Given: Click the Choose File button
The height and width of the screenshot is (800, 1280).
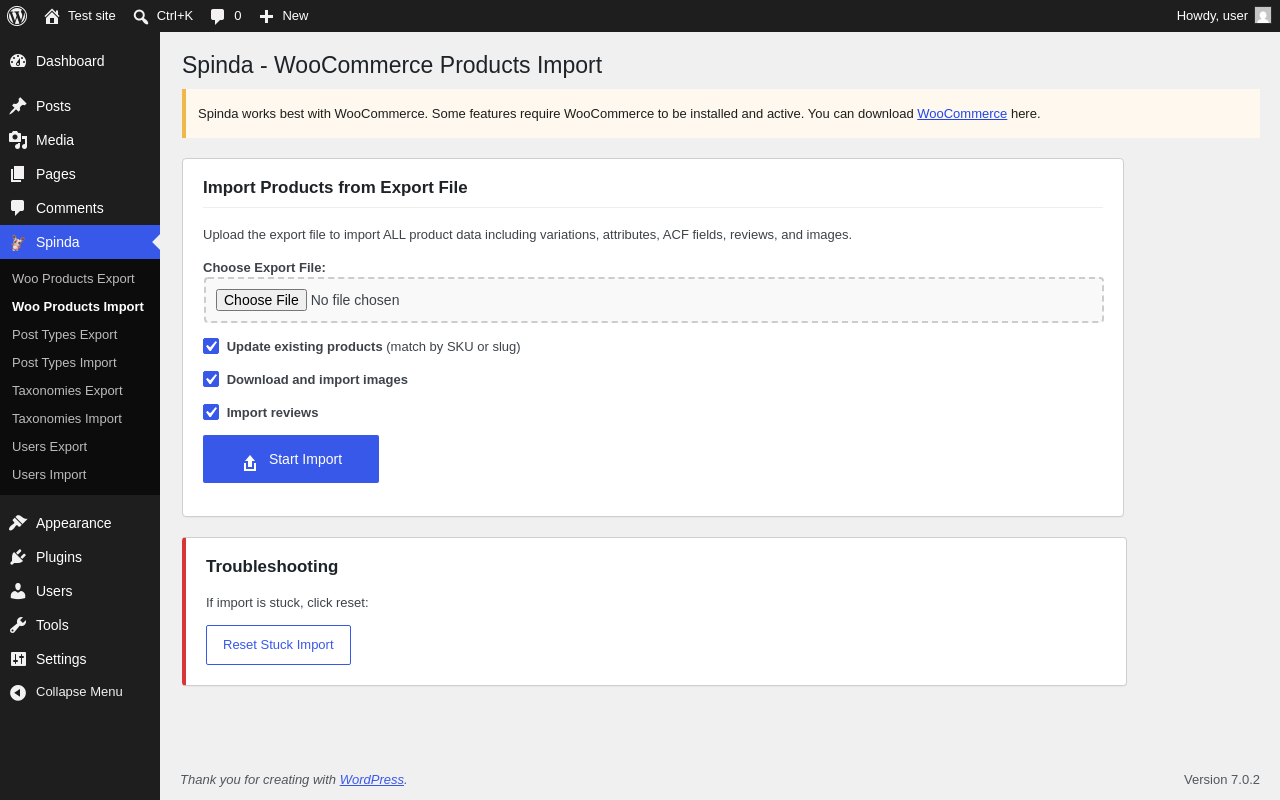Looking at the screenshot, I should pos(261,300).
